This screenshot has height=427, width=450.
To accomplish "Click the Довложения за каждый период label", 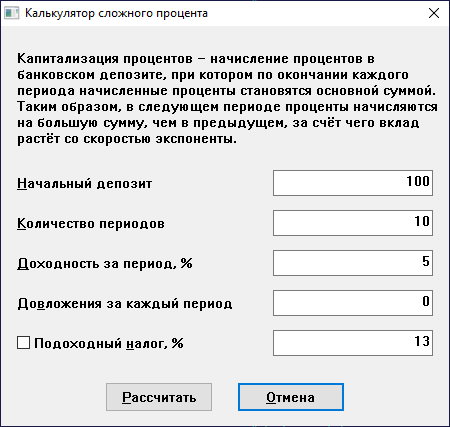I will click(x=125, y=304).
